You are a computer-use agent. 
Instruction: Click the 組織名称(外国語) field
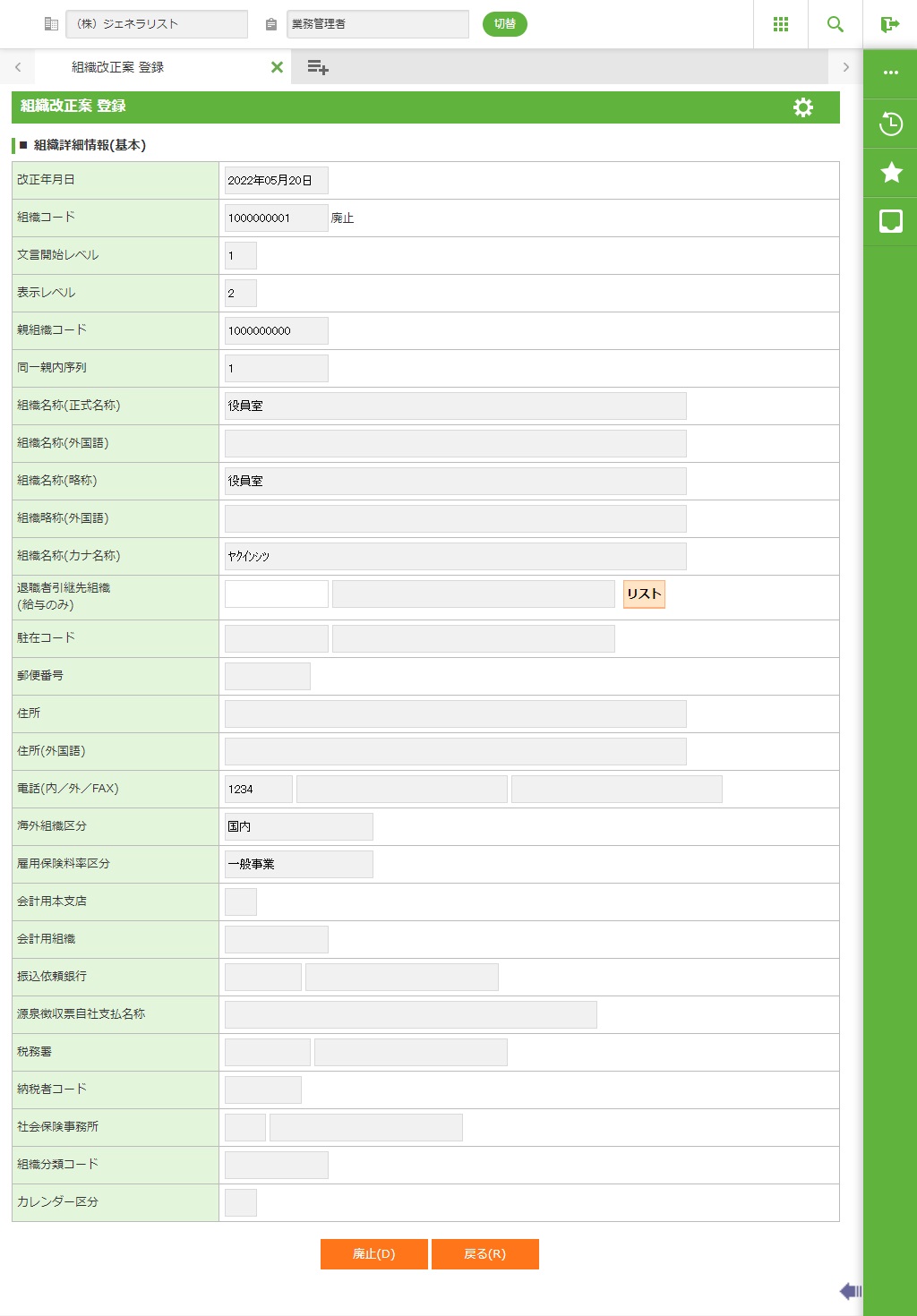pos(456,444)
